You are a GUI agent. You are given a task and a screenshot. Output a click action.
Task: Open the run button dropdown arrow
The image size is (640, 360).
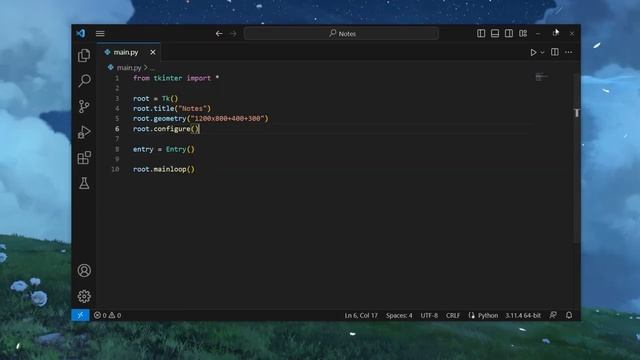pos(542,52)
